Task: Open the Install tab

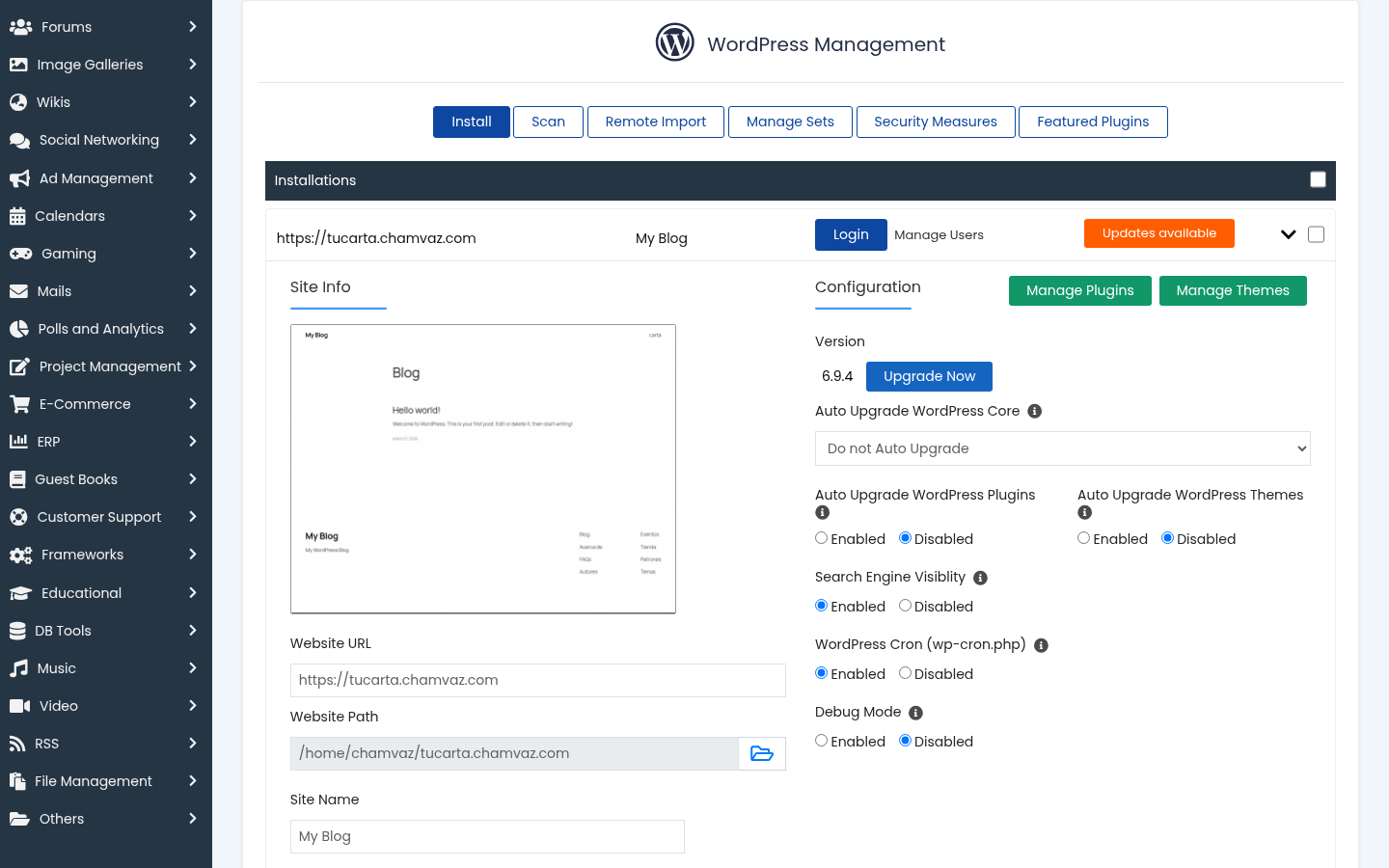Action: click(472, 122)
